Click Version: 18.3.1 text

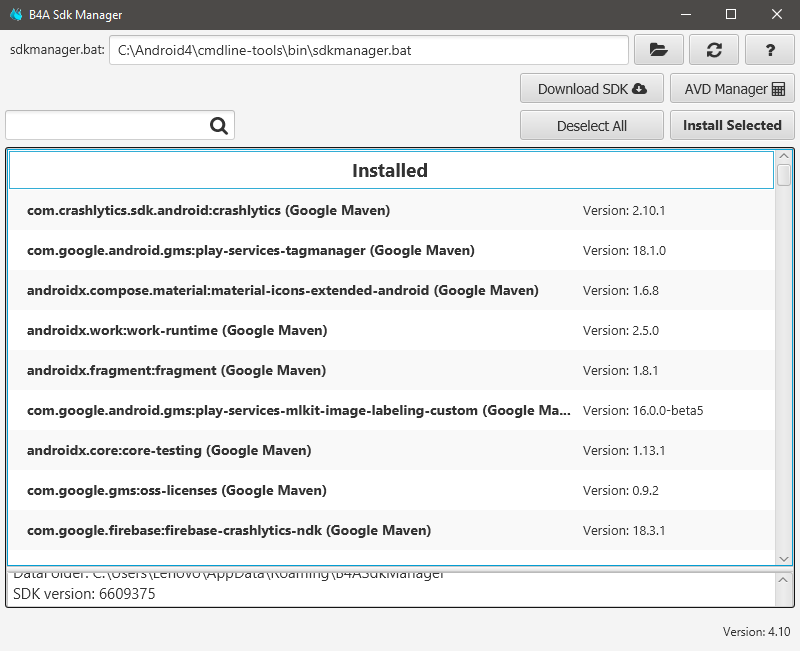[624, 531]
